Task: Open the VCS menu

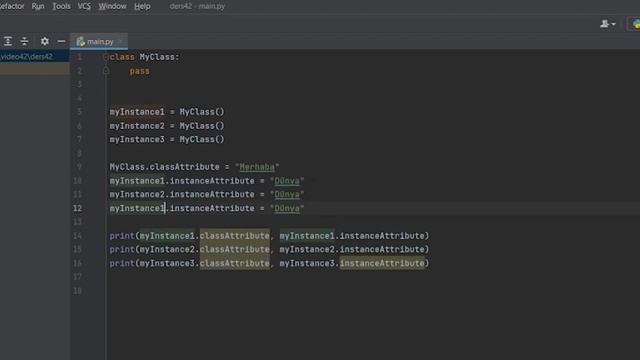Action: pos(84,6)
